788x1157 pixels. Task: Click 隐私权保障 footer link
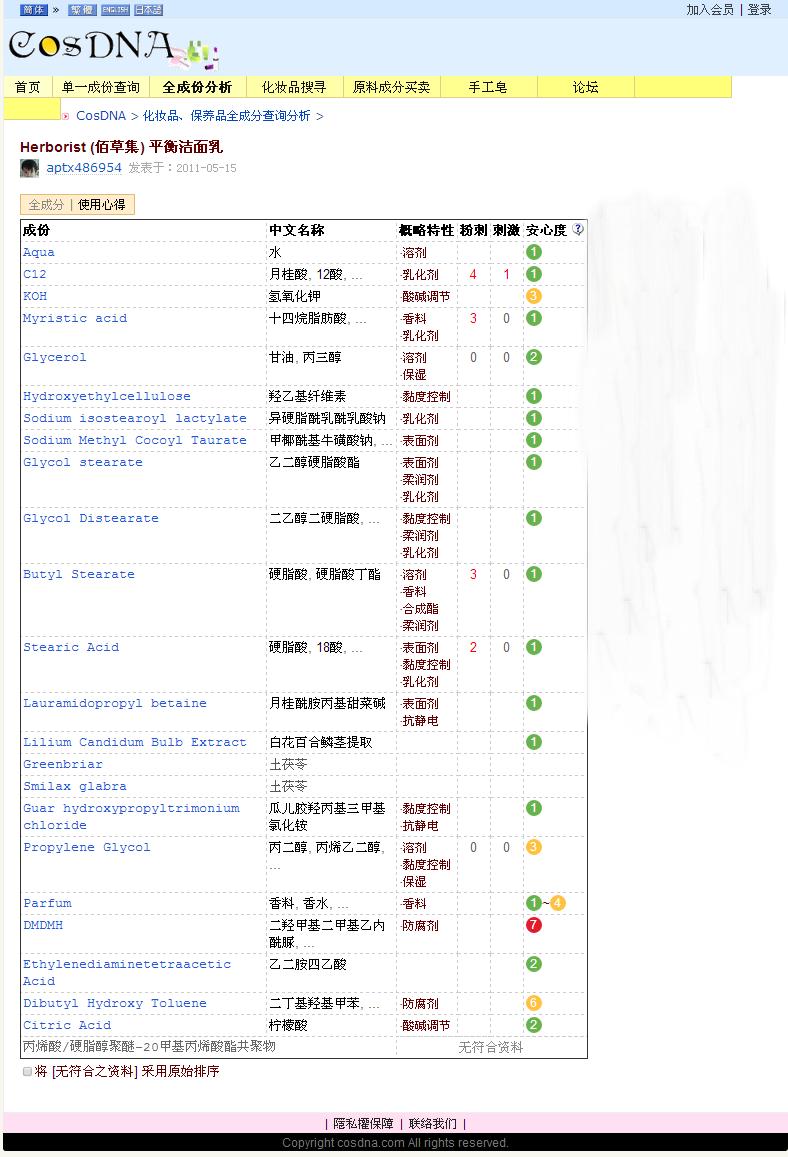(x=363, y=1123)
